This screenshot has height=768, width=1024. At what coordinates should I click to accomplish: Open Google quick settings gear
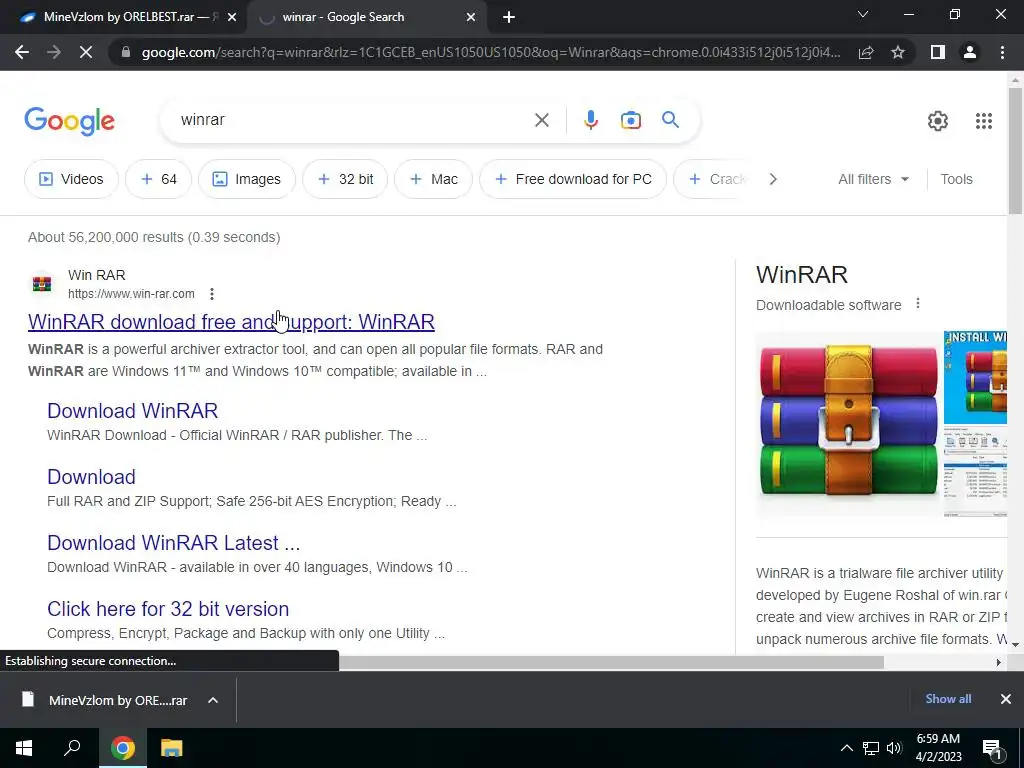pos(938,121)
